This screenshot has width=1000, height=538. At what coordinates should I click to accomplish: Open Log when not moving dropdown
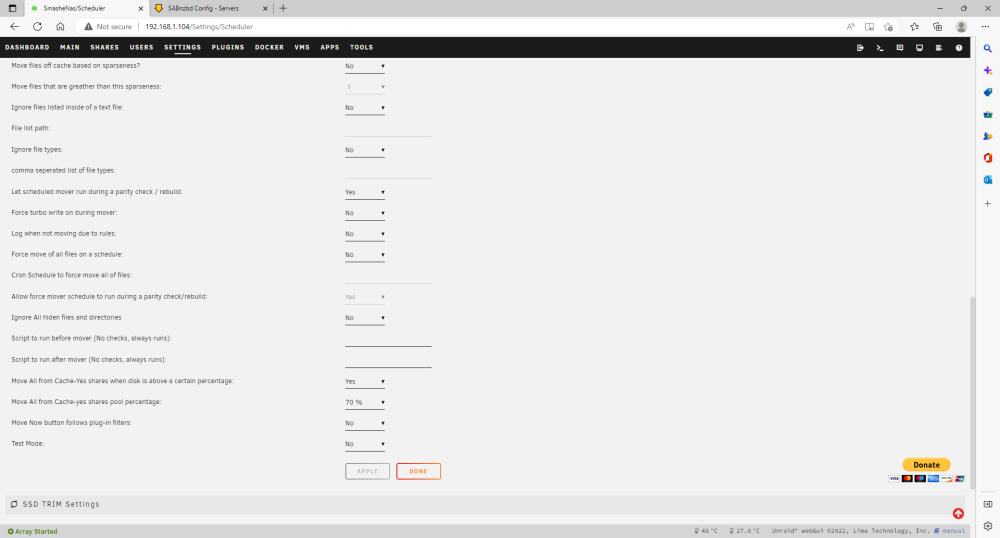tap(365, 234)
